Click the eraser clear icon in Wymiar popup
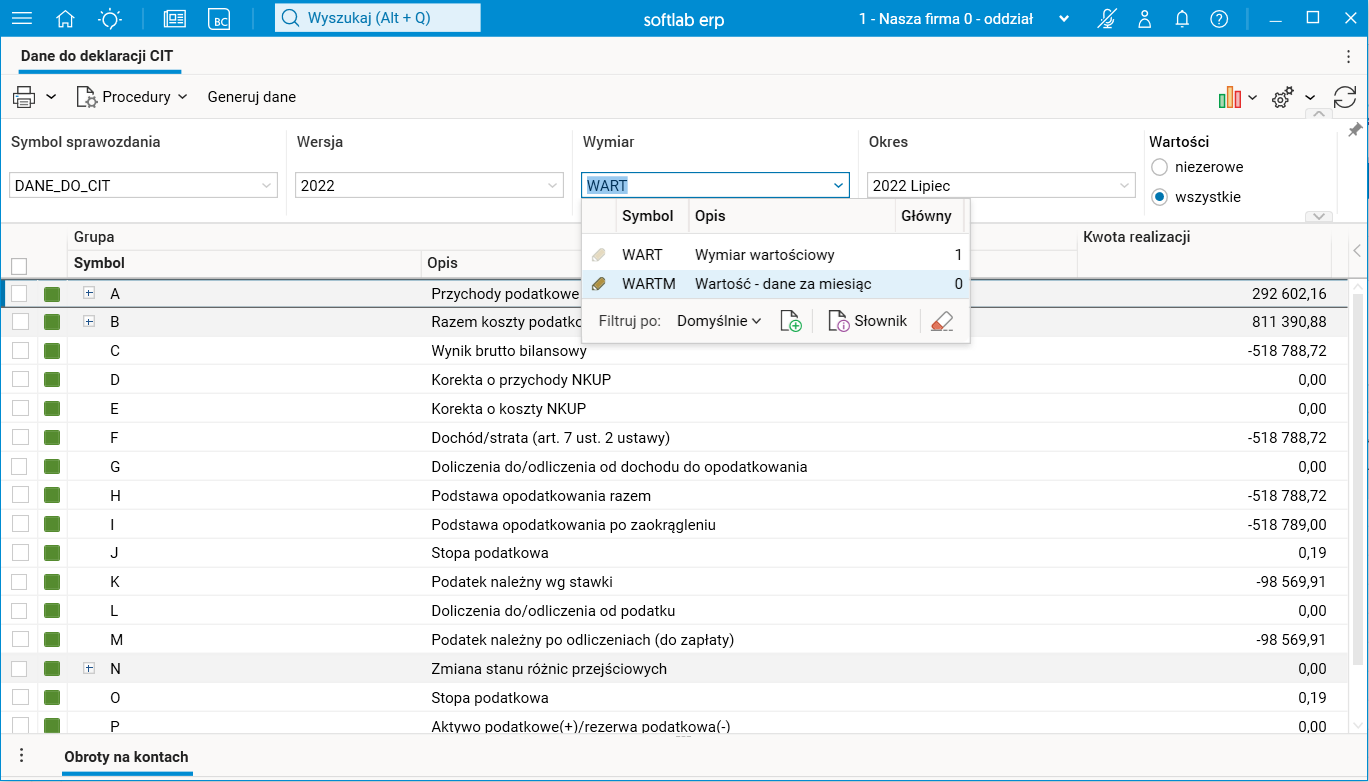This screenshot has width=1369, height=782. point(942,321)
